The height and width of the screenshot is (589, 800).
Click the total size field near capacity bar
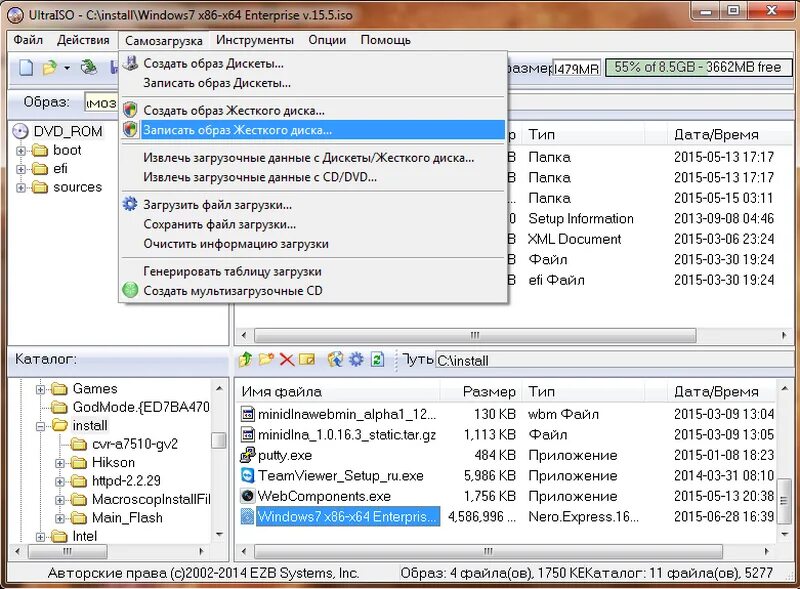point(577,68)
